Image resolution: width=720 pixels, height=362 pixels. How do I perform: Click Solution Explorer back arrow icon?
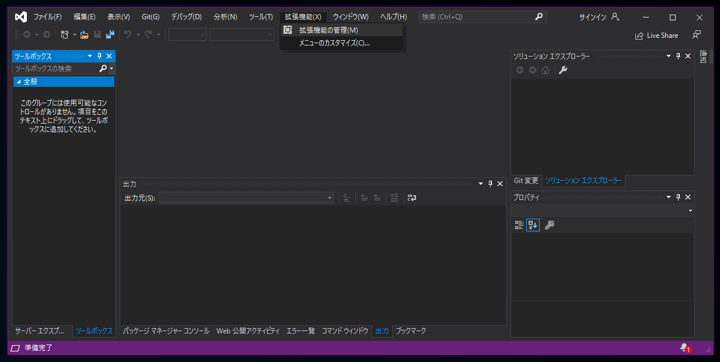click(520, 70)
